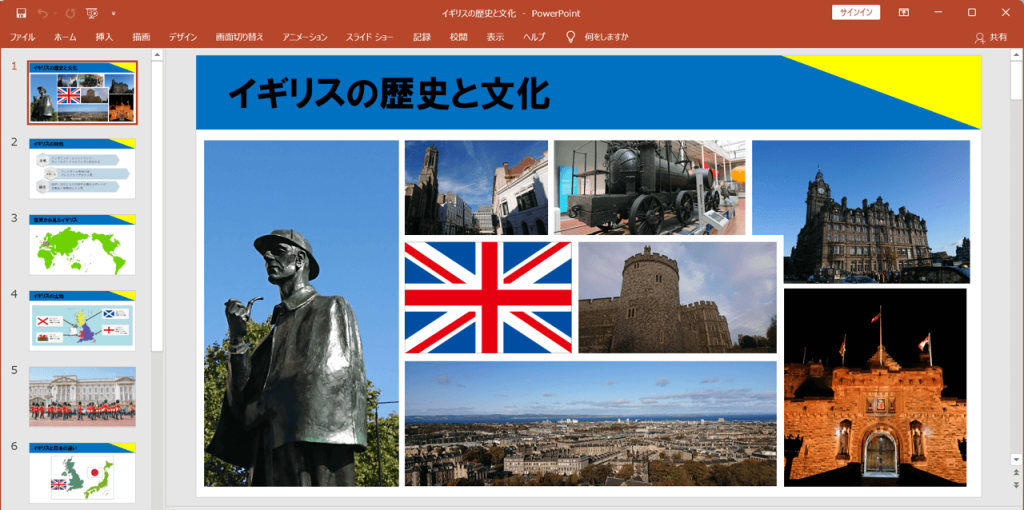Select slide 4 thumbnail イギリスの土地
This screenshot has width=1024, height=510.
coord(82,321)
